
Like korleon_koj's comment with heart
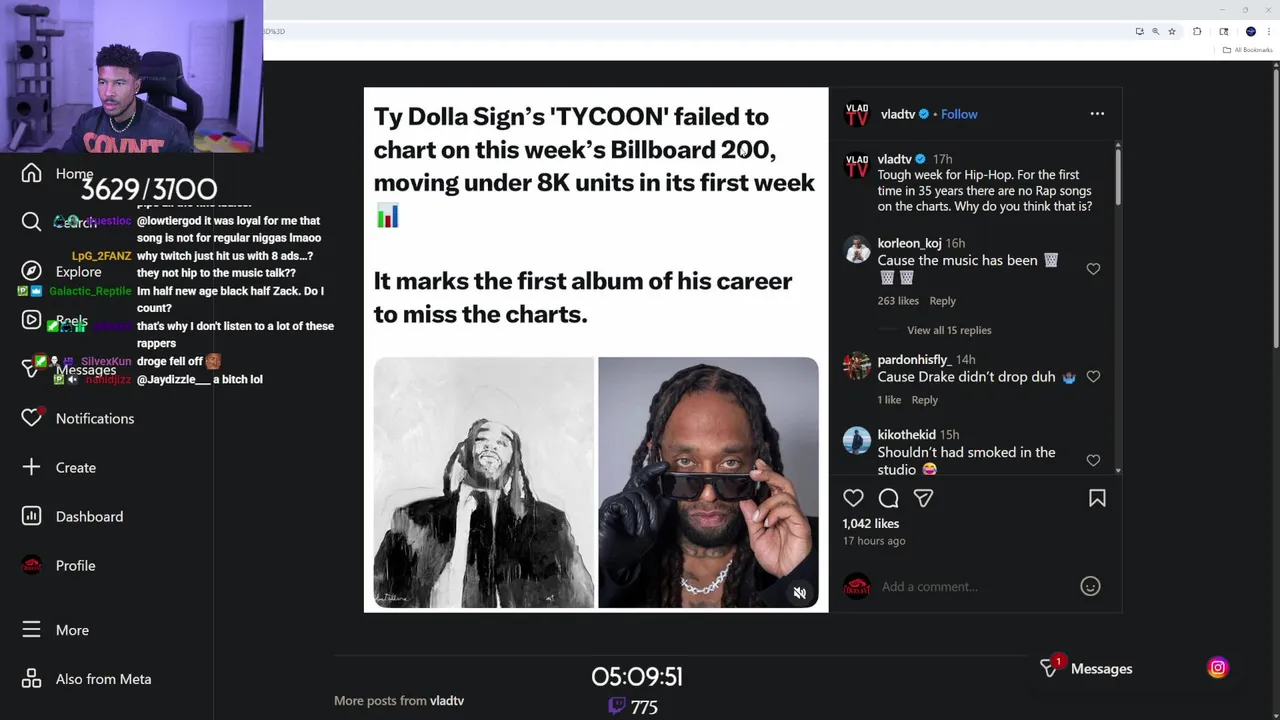pyautogui.click(x=1093, y=269)
